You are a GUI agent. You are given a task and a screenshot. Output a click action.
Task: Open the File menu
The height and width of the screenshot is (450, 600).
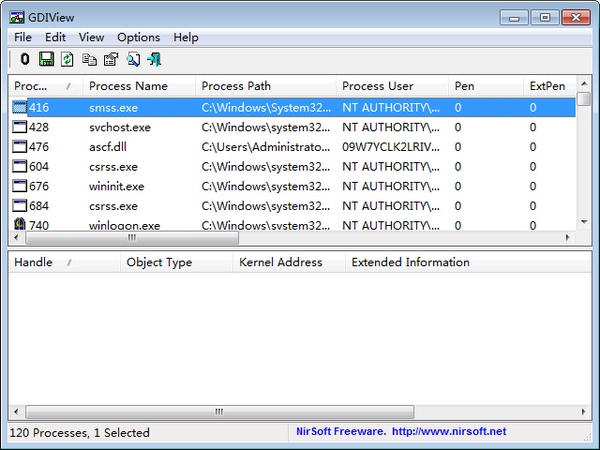click(23, 37)
